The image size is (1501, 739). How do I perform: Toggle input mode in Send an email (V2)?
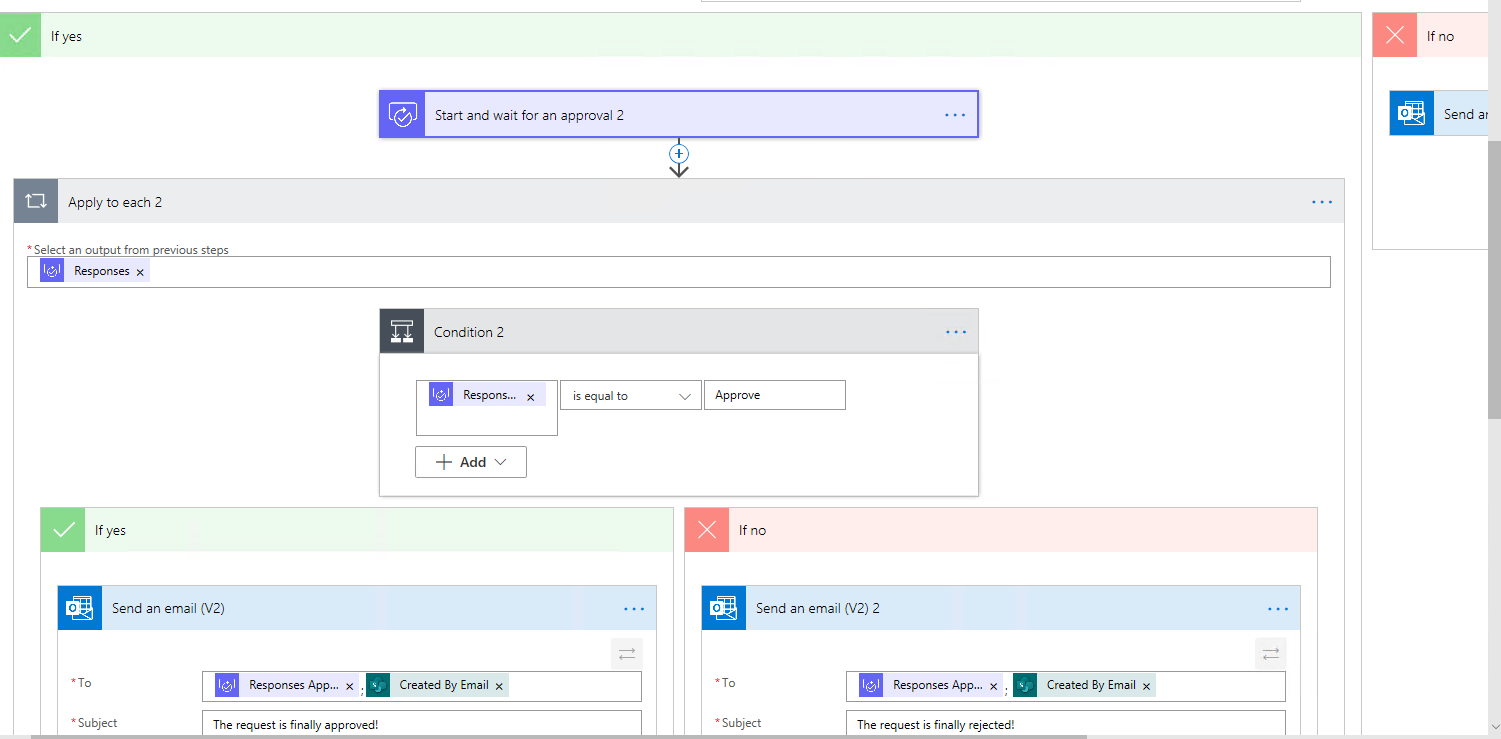click(x=627, y=654)
